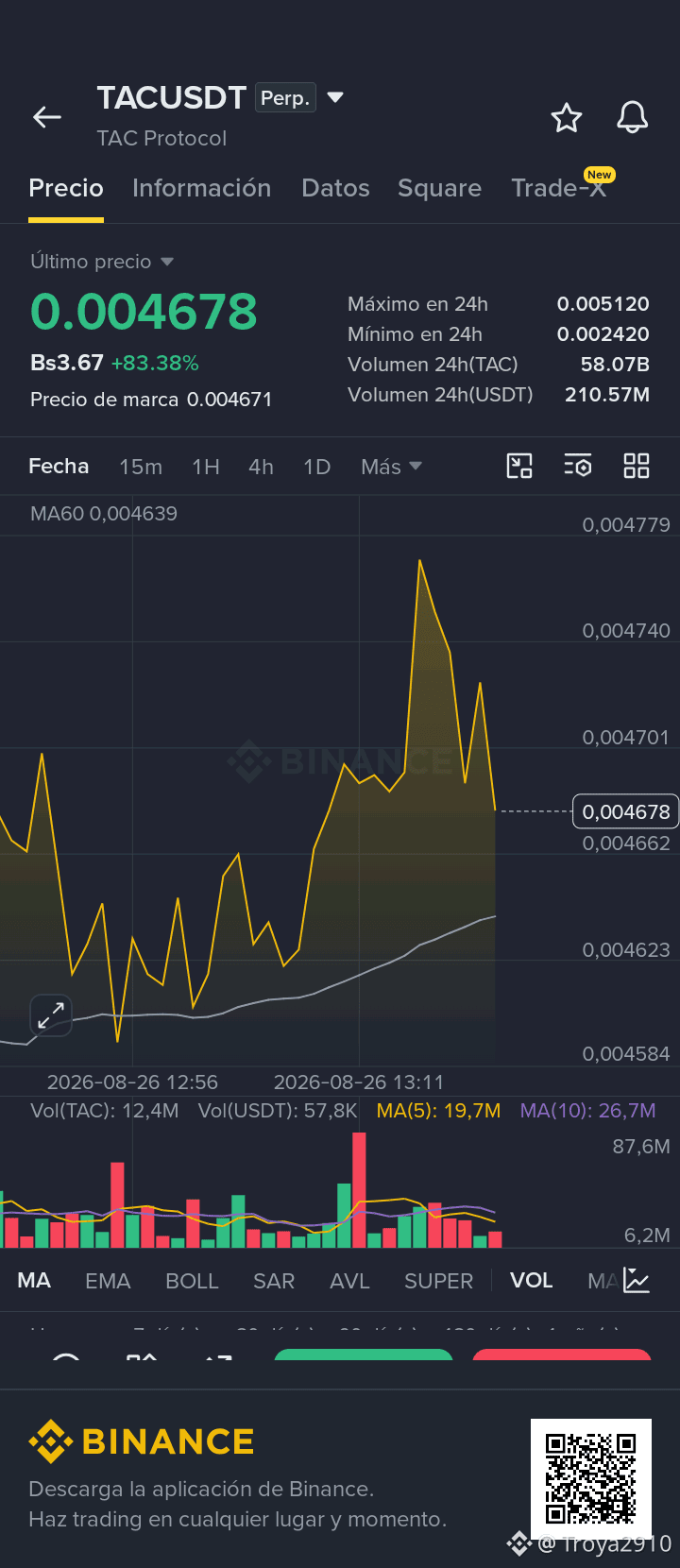The width and height of the screenshot is (680, 1568).
Task: Tap the MA60 0,004639 indicator label
Action: click(x=104, y=514)
